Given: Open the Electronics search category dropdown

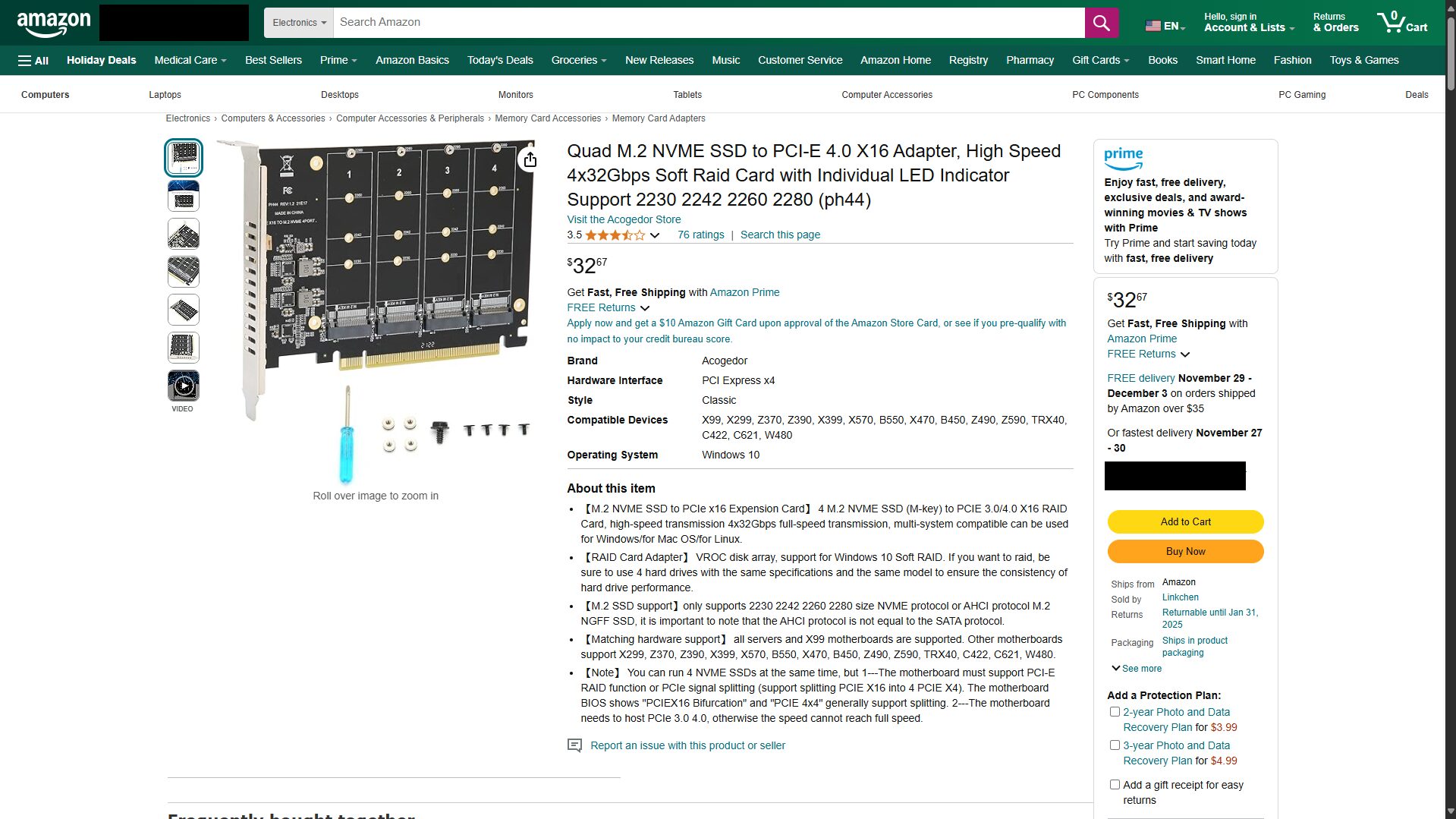Looking at the screenshot, I should pyautogui.click(x=299, y=23).
